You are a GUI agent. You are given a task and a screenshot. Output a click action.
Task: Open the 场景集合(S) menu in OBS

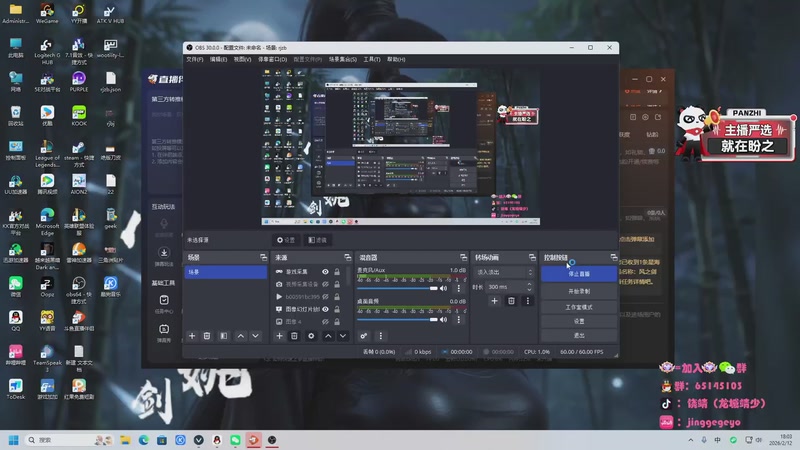342,59
